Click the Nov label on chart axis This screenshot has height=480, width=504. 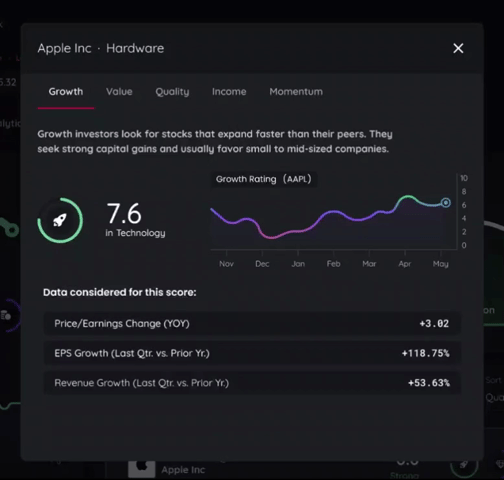pos(226,264)
